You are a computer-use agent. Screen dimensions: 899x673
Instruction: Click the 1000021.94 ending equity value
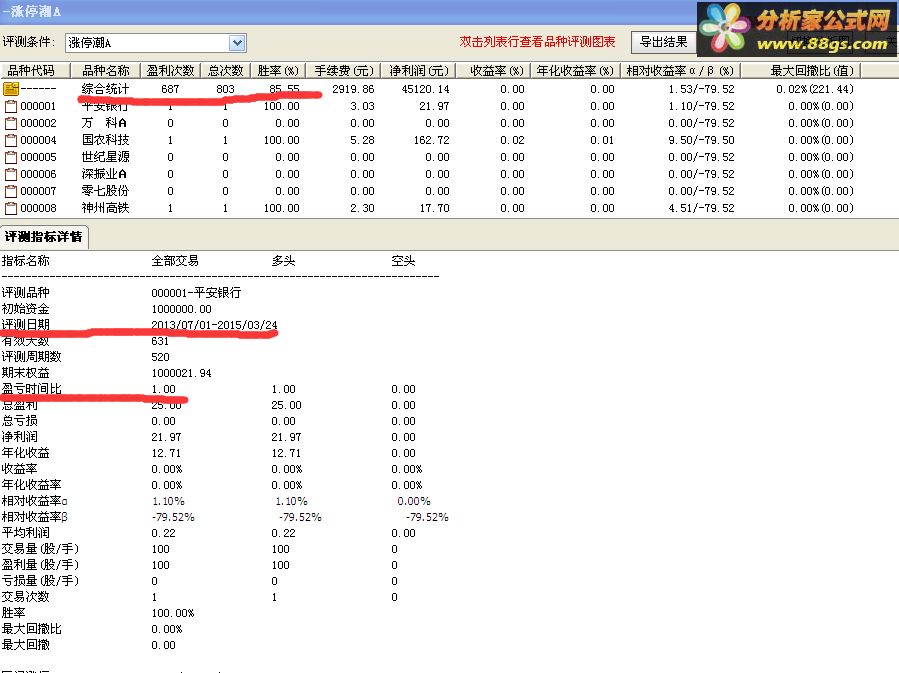click(181, 373)
